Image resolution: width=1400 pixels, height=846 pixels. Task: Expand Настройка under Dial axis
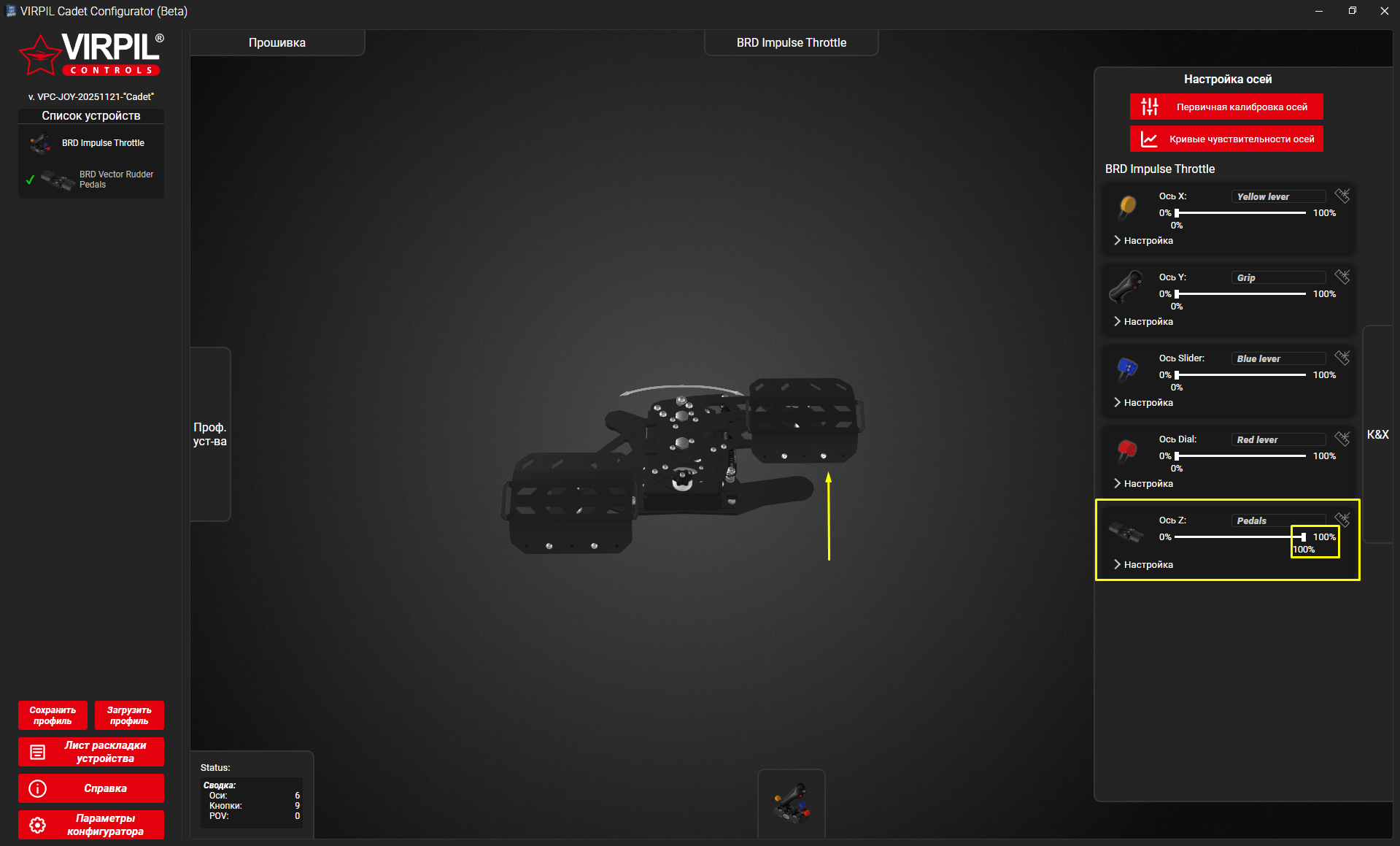pyautogui.click(x=1143, y=484)
